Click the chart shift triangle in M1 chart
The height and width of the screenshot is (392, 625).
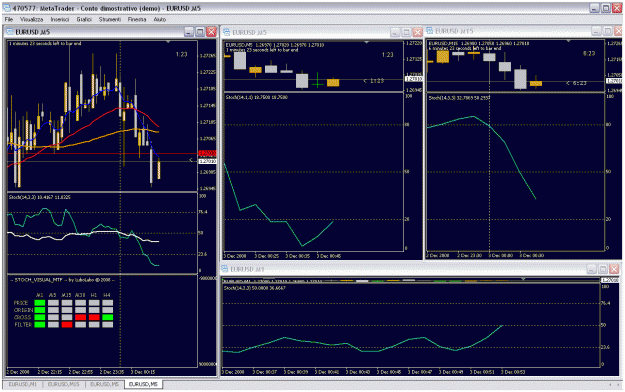point(523,279)
